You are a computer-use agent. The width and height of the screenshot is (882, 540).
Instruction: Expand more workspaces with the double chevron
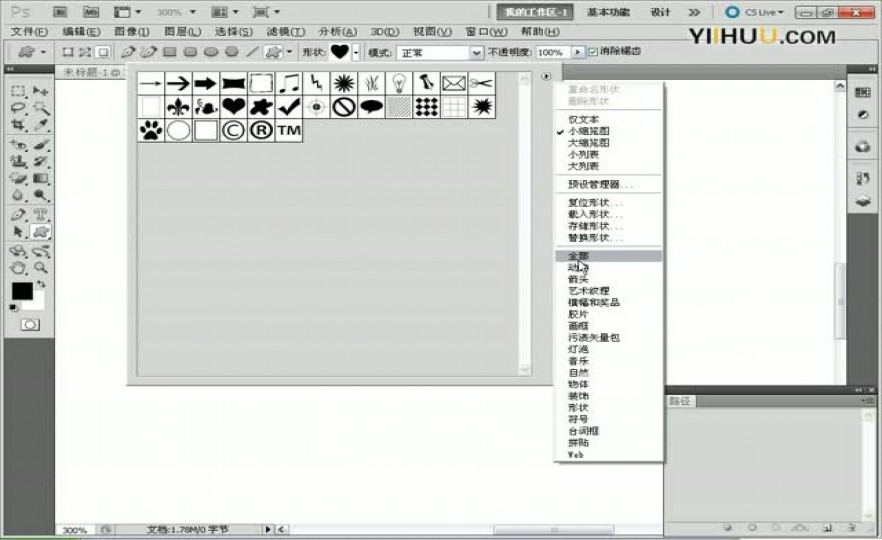pos(695,12)
